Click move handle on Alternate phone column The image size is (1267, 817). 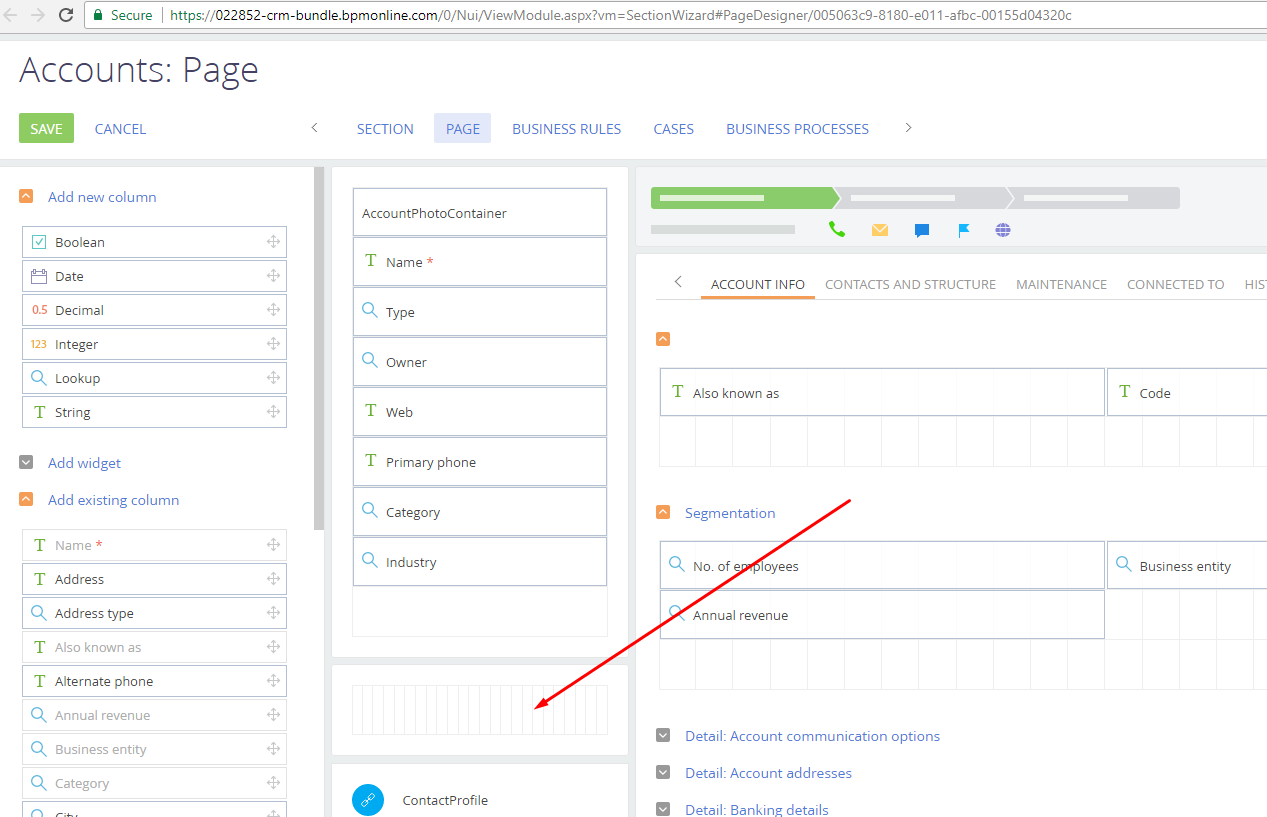[x=273, y=681]
